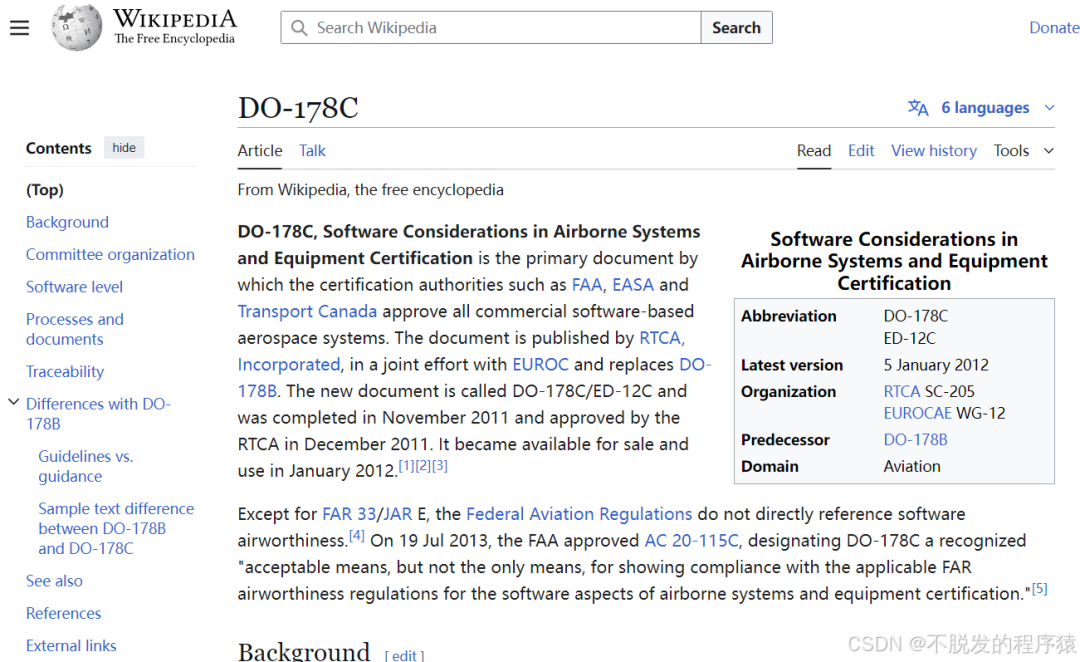The width and height of the screenshot is (1080, 662).
Task: Click the infobox value 5 January 2012
Action: 936,365
